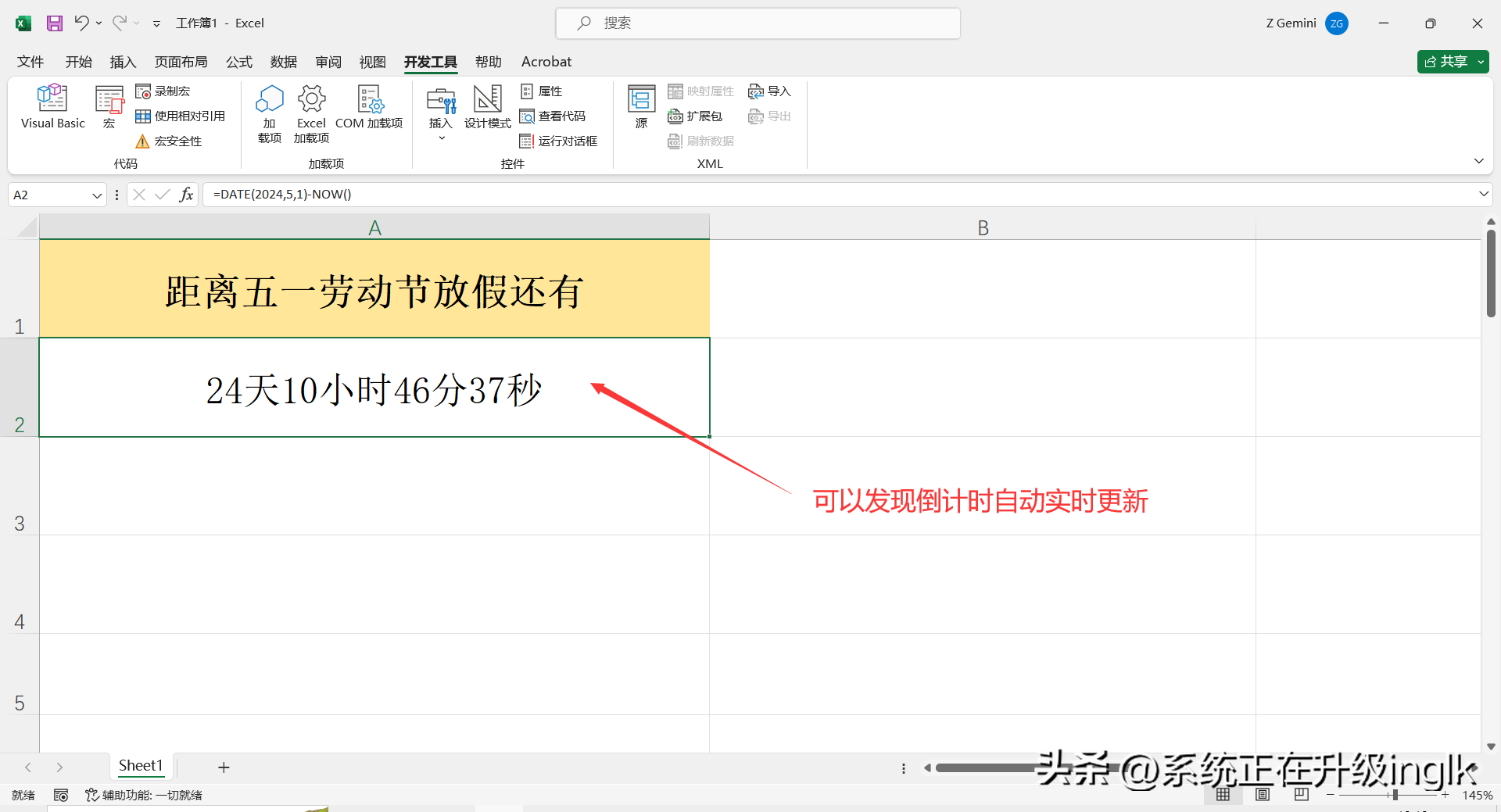Click the Enter formula checkmark

(163, 195)
